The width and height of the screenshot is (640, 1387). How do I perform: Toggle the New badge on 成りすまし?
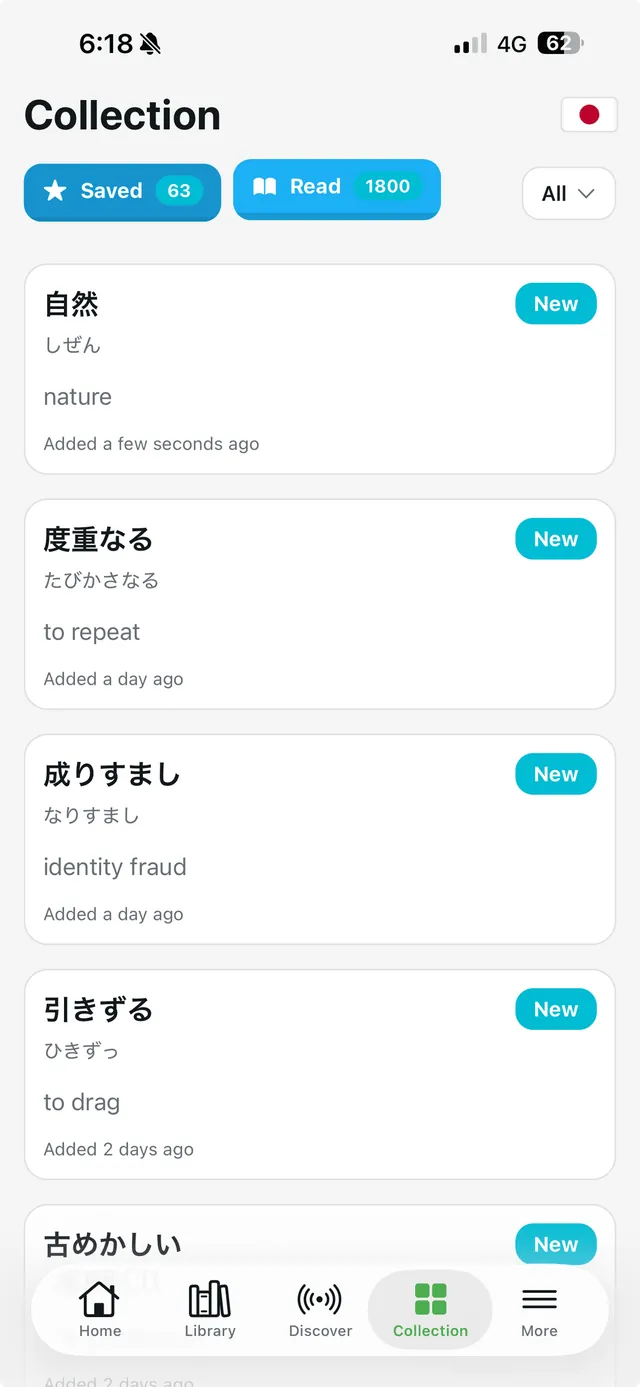(x=556, y=773)
